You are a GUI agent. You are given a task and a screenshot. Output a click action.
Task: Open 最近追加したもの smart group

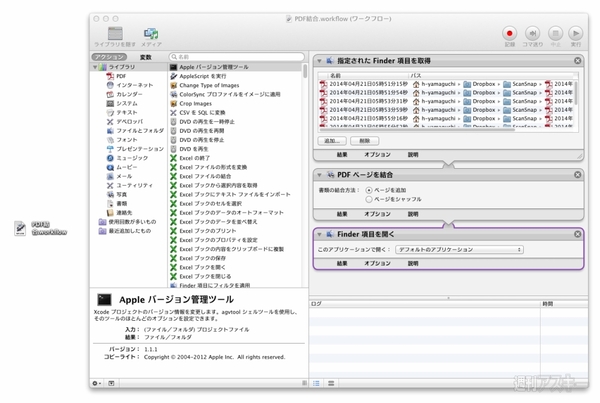(125, 231)
